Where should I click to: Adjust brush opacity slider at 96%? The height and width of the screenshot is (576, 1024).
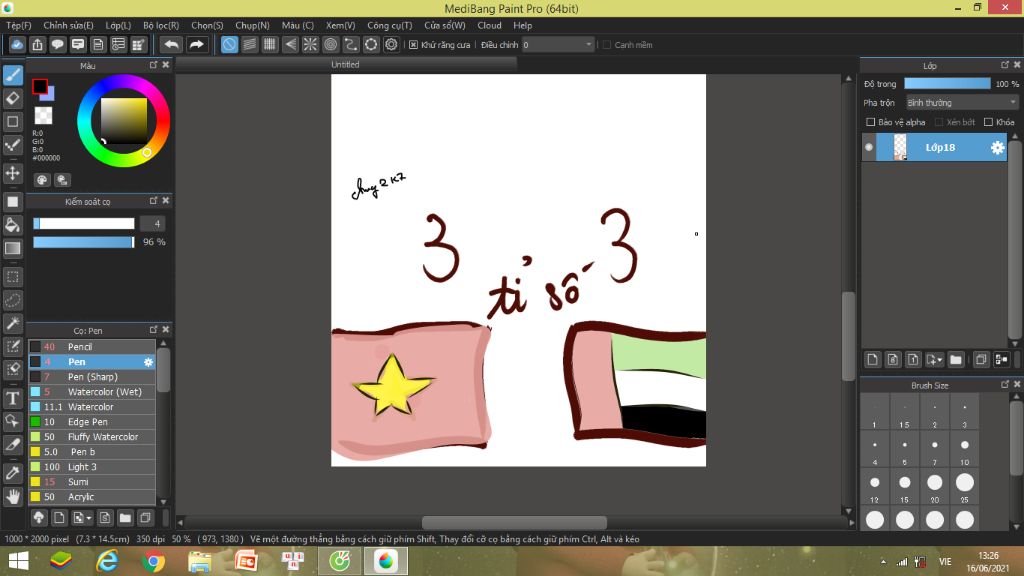tap(84, 242)
